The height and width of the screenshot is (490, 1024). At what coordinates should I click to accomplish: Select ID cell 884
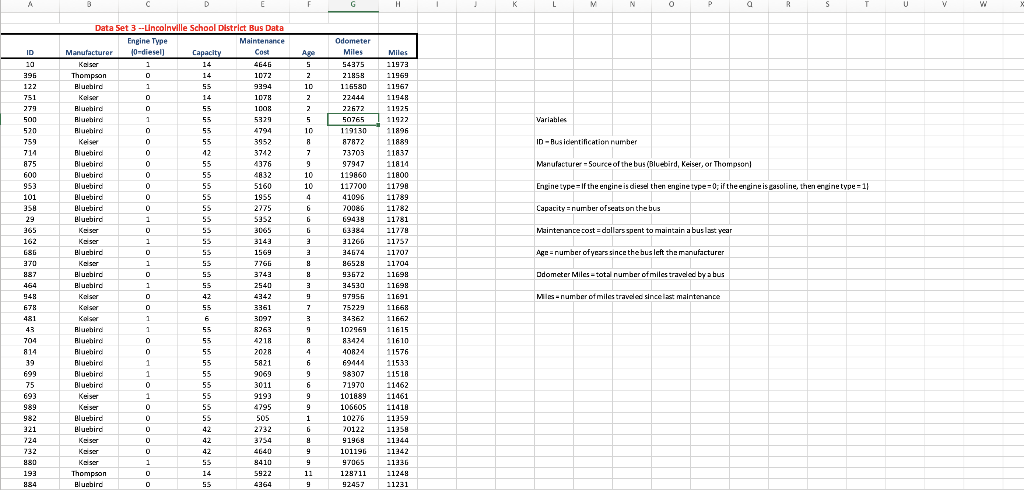[30, 483]
